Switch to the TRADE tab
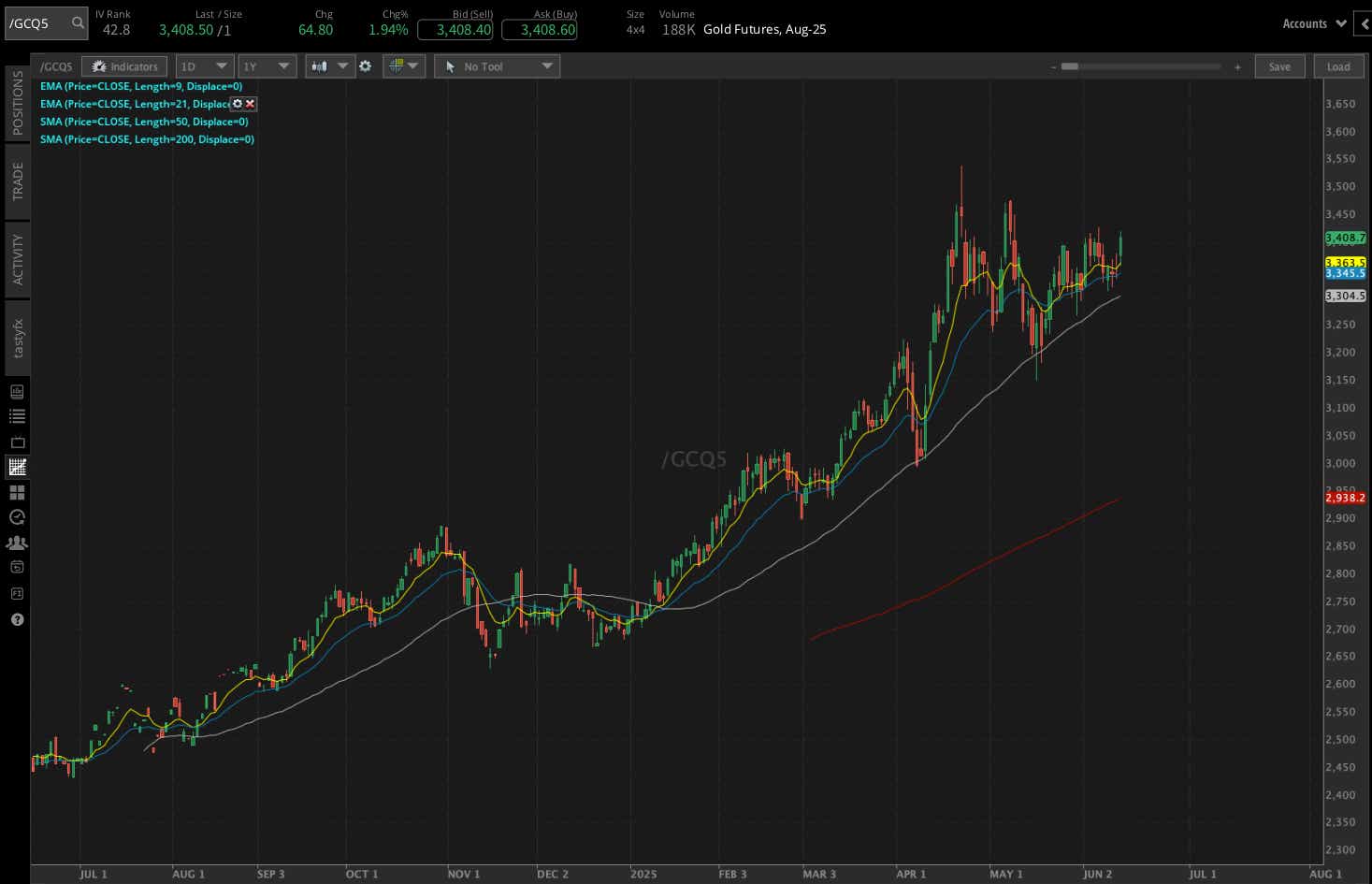This screenshot has width=1372, height=884. coord(17,180)
